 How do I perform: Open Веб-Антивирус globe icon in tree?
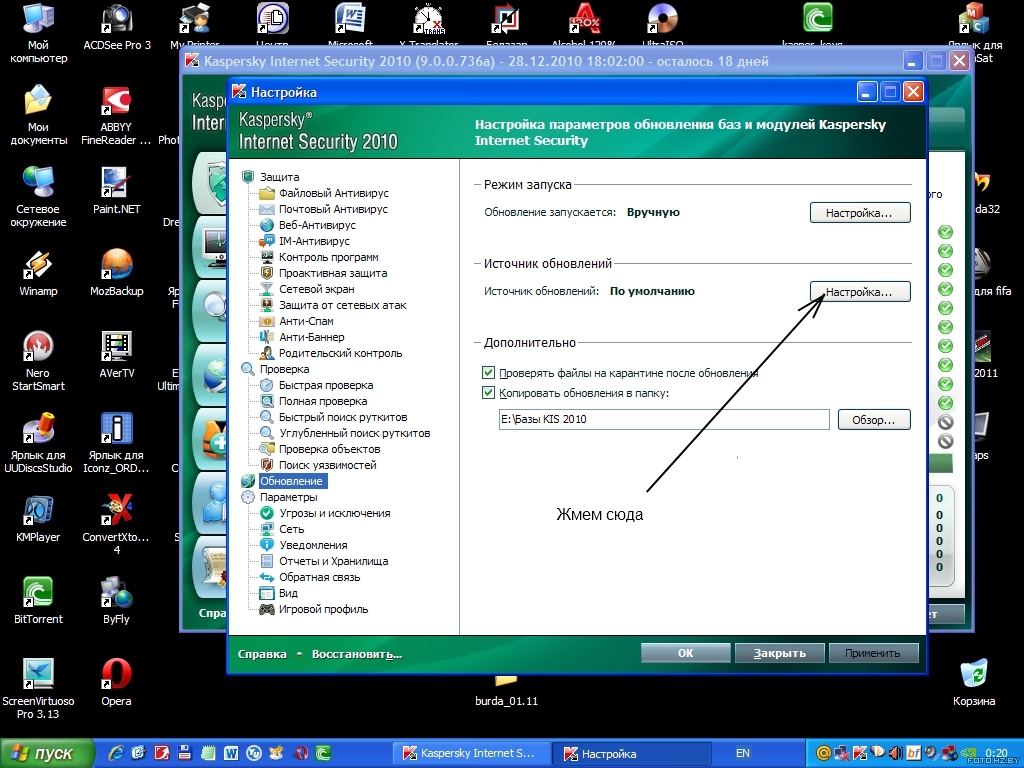click(266, 225)
